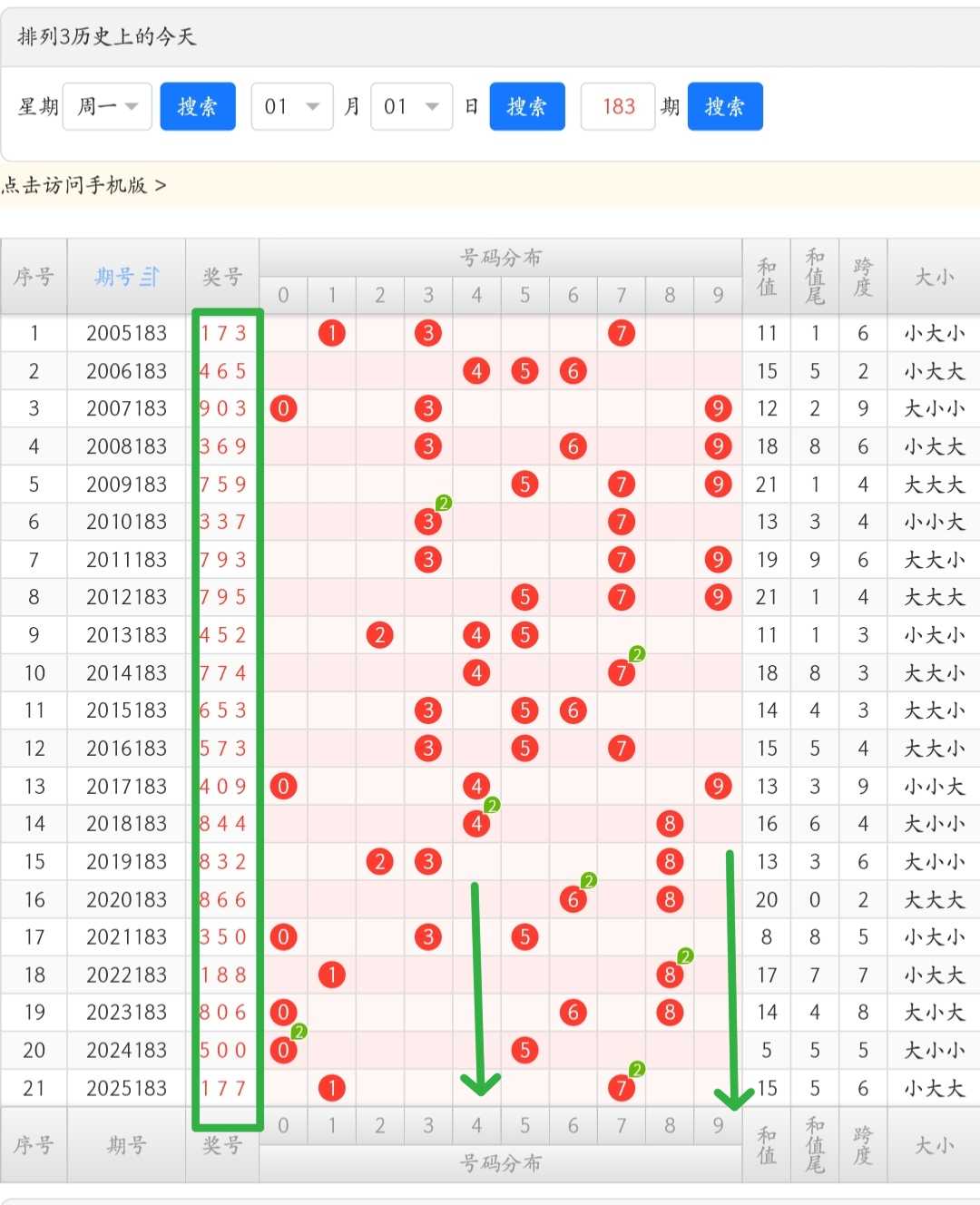The width and height of the screenshot is (980, 1205).
Task: Click the 奖号 top column header
Action: click(222, 277)
